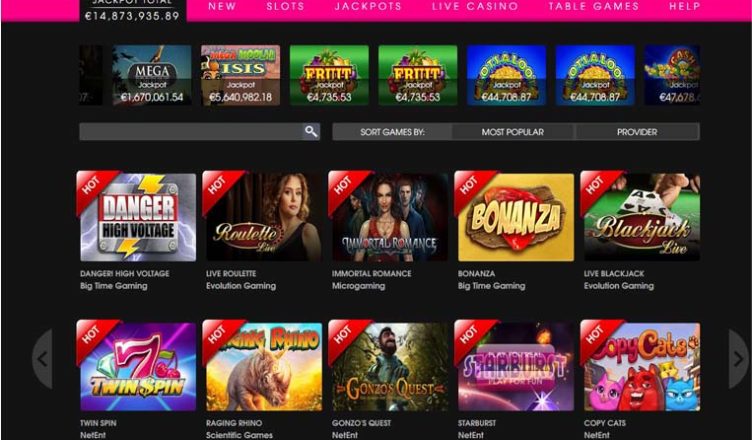Go to previous games page arrow
752x440 pixels.
pos(43,358)
